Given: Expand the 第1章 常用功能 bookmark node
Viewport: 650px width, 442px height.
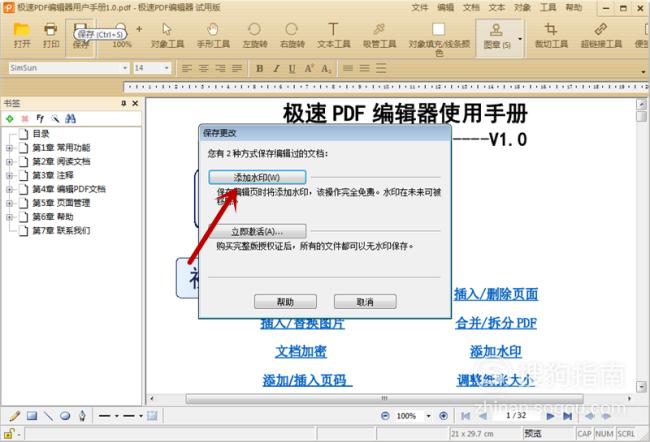Looking at the screenshot, I should (x=10, y=148).
